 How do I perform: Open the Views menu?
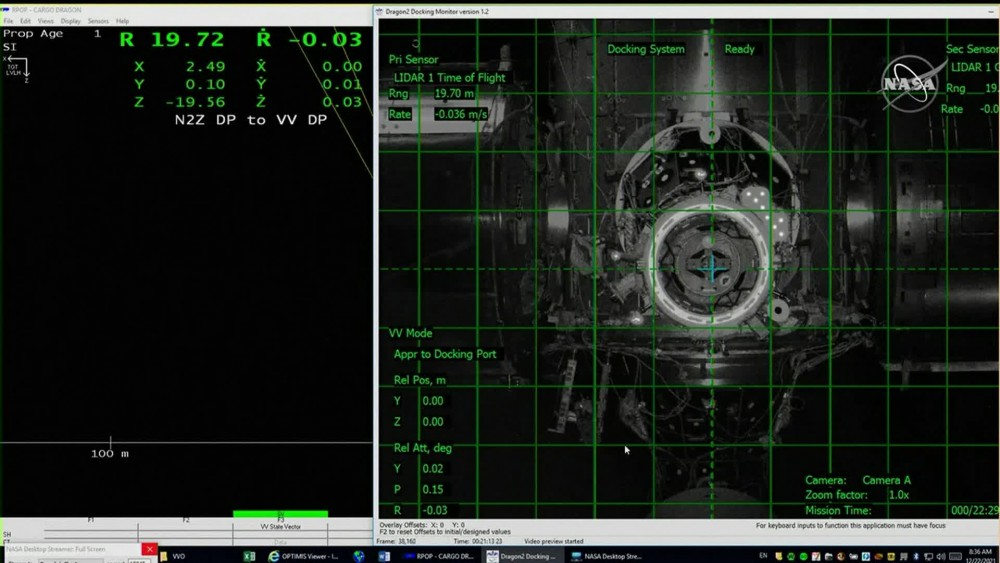click(46, 21)
